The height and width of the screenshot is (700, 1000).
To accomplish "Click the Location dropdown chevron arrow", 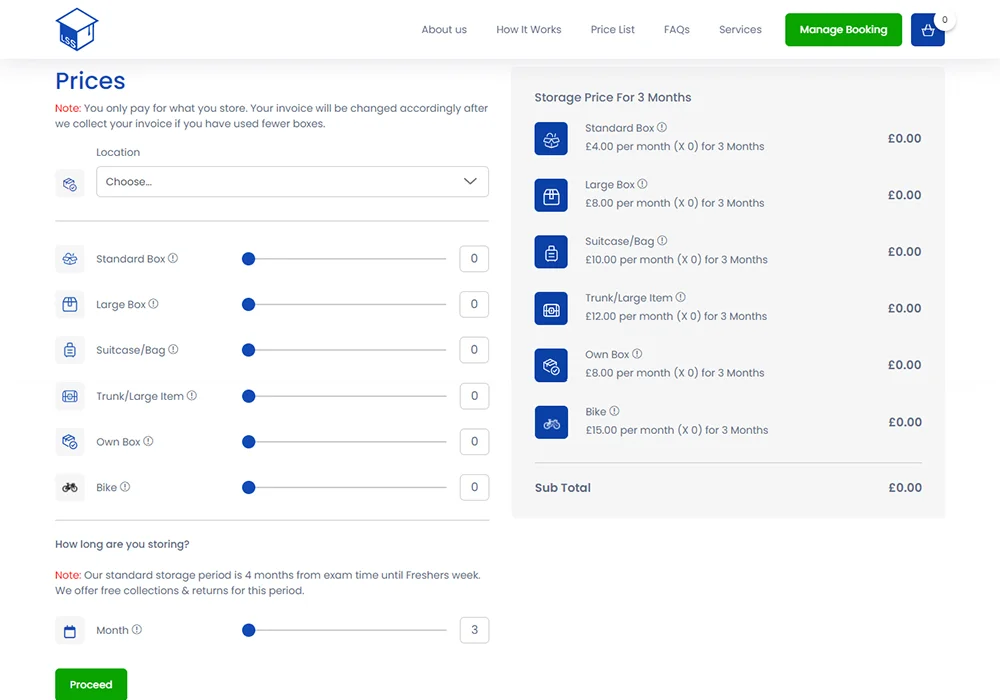I will pyautogui.click(x=470, y=182).
